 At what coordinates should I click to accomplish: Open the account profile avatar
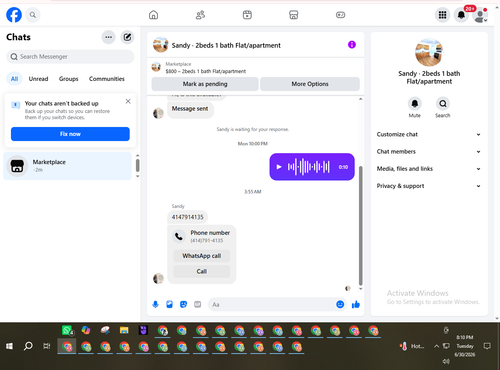point(480,15)
